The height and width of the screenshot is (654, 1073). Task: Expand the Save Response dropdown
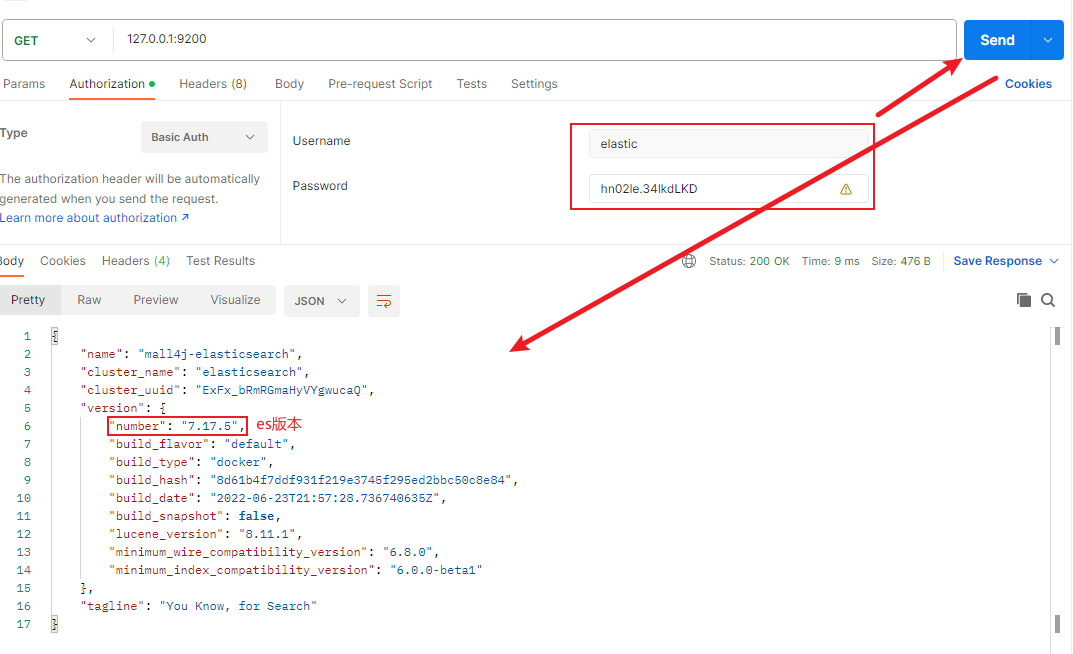point(1053,261)
